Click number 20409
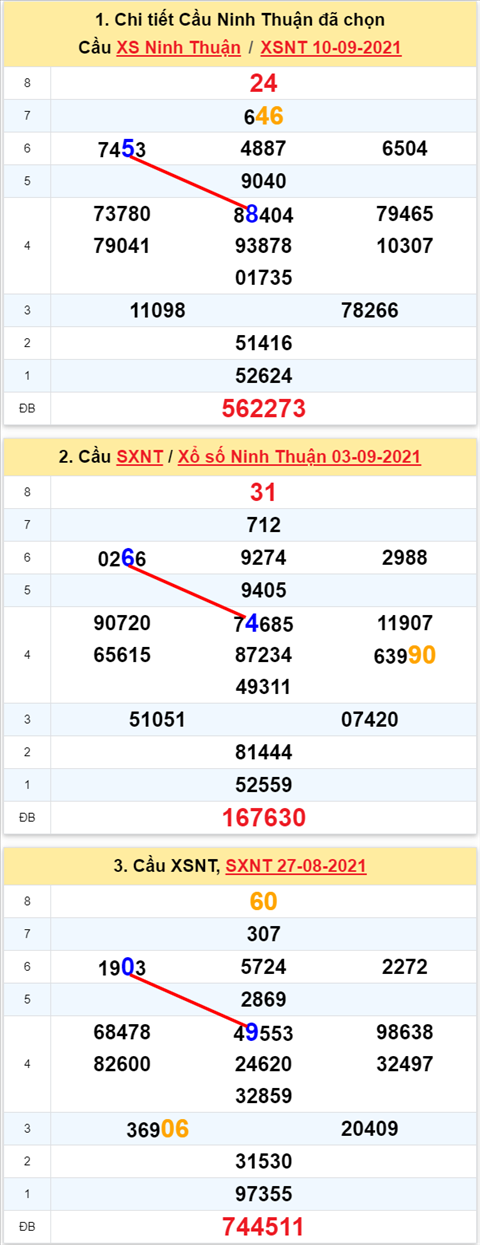Viewport: 480px width, 1245px height. point(370,1128)
